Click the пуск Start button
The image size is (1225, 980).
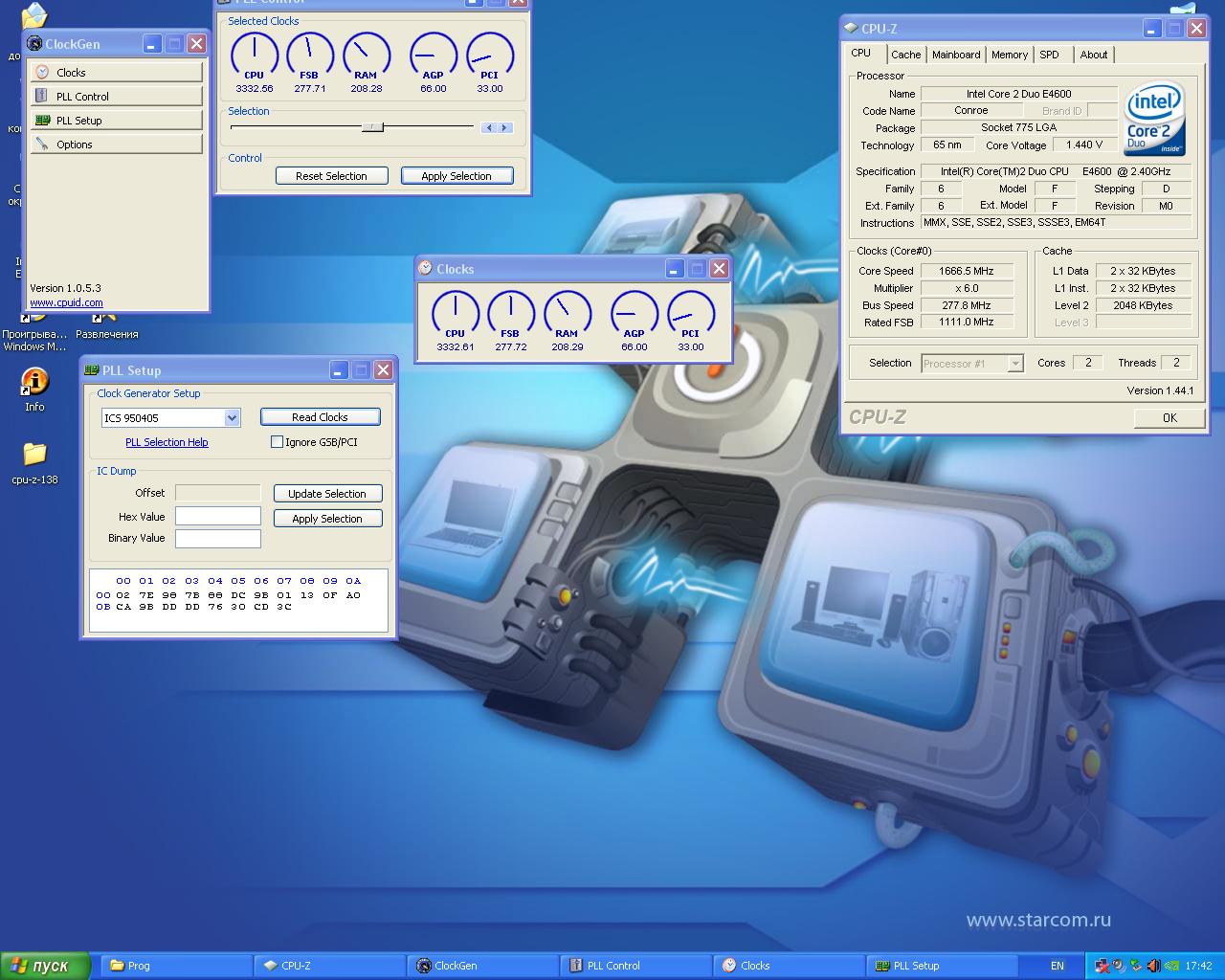click(x=45, y=966)
